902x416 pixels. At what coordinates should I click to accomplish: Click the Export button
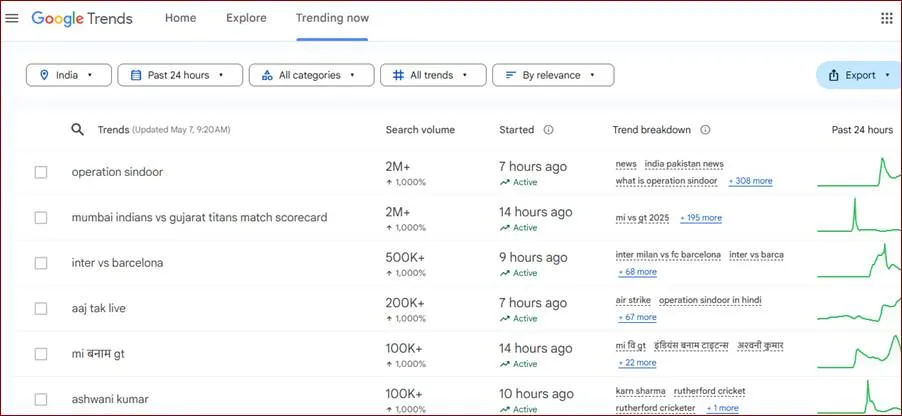pos(859,75)
